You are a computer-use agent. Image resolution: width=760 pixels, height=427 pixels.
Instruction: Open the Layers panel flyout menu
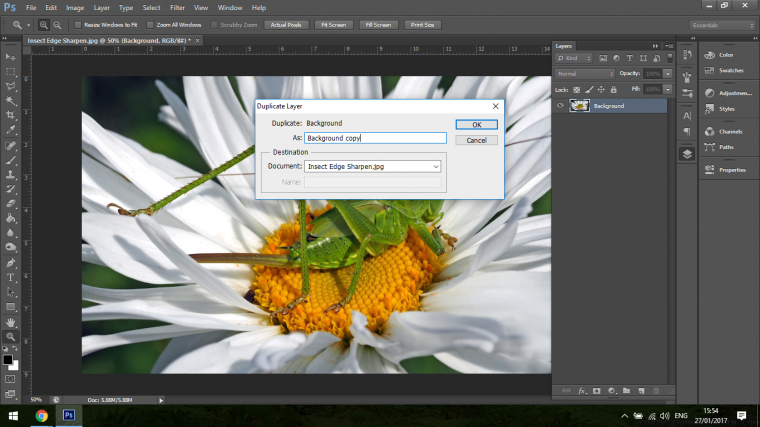(x=669, y=46)
